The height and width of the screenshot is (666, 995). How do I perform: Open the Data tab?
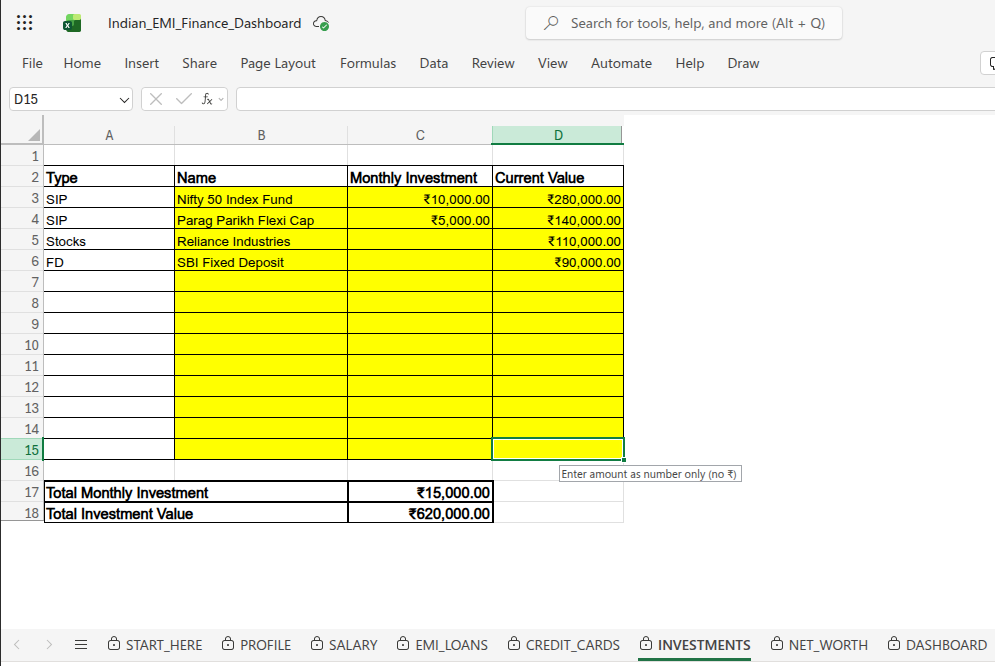click(x=433, y=63)
